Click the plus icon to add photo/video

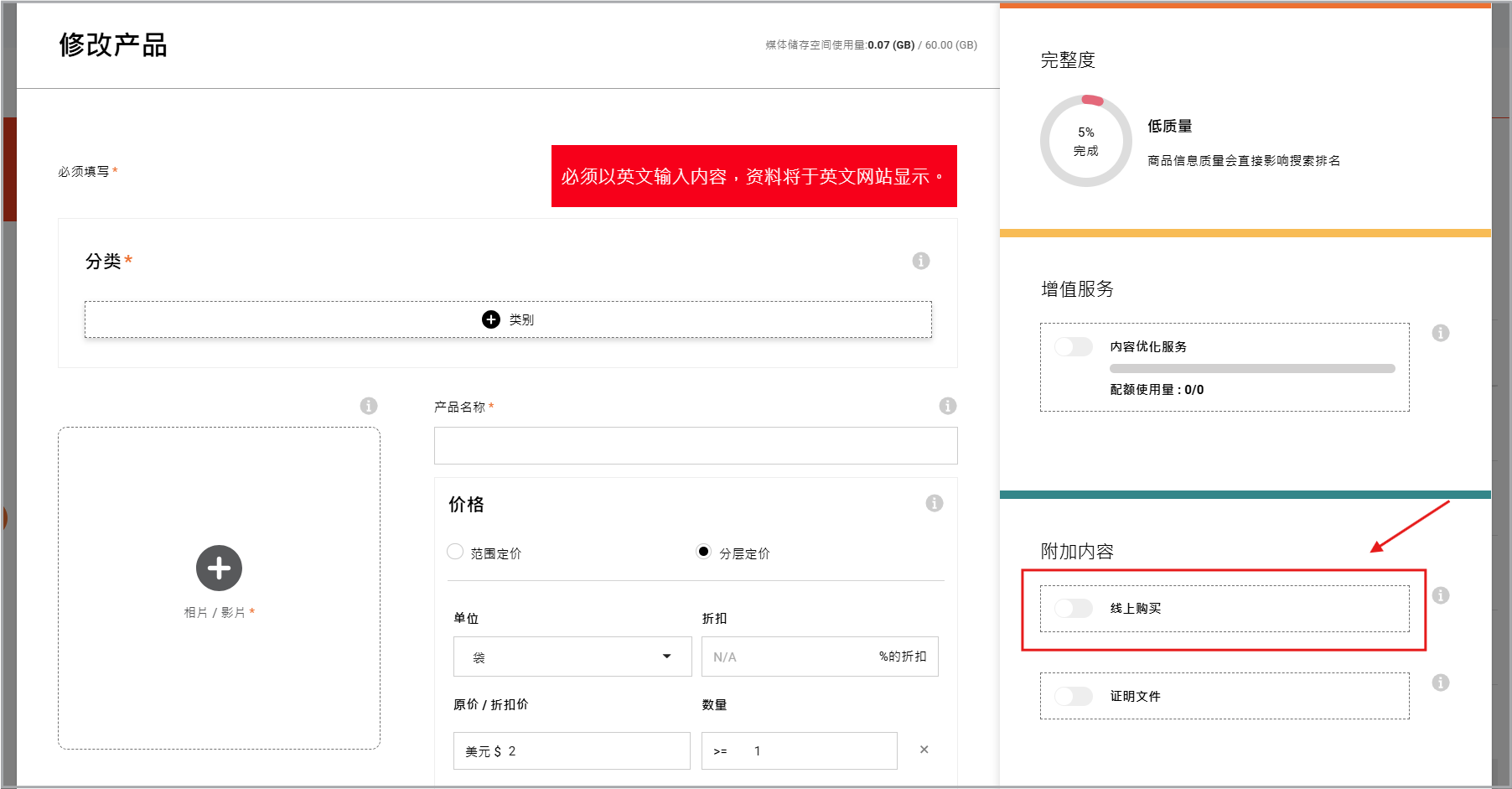point(219,568)
